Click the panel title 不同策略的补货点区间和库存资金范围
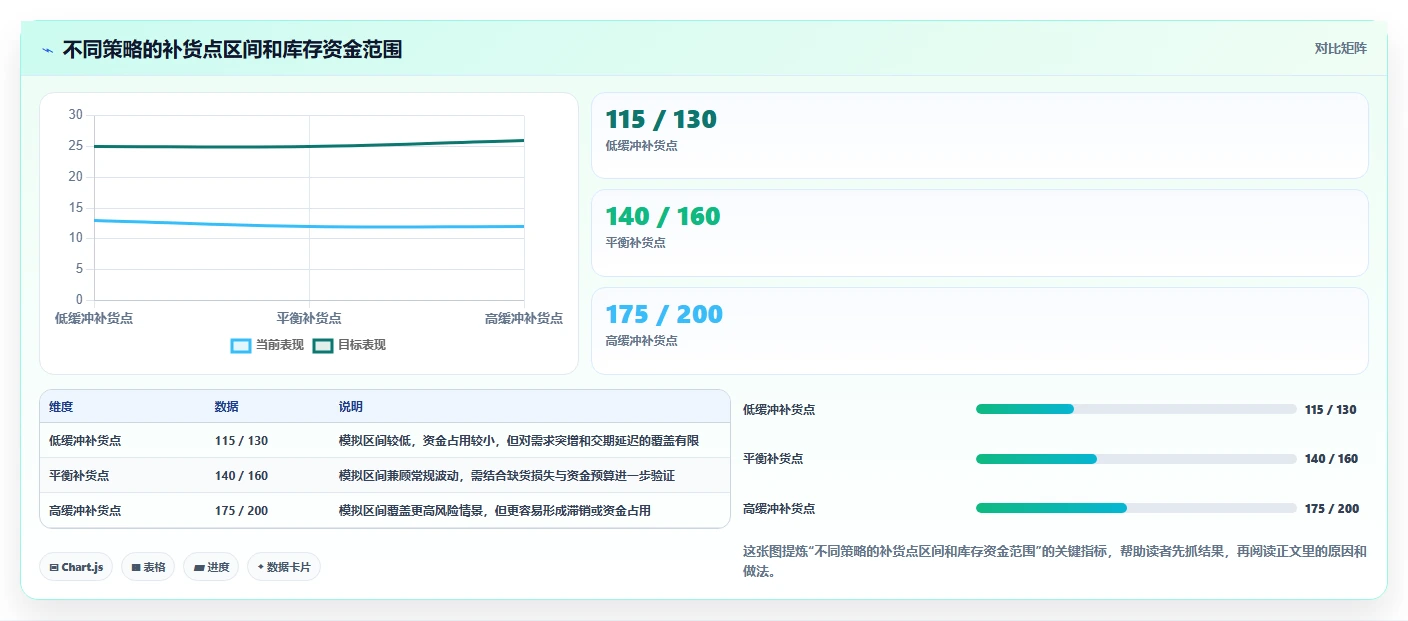The width and height of the screenshot is (1408, 621). point(232,49)
